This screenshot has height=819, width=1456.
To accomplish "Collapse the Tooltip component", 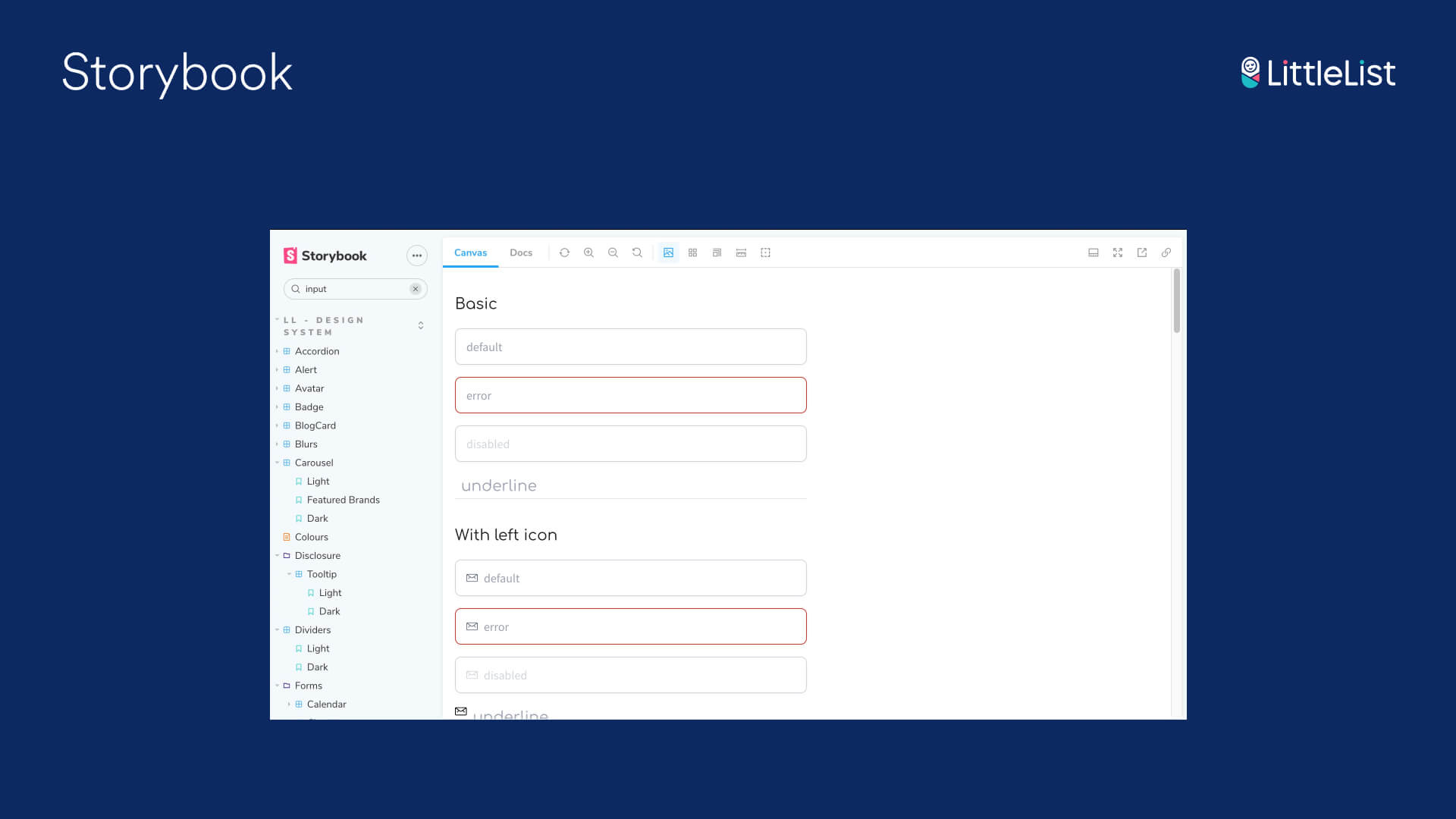I will (x=322, y=574).
